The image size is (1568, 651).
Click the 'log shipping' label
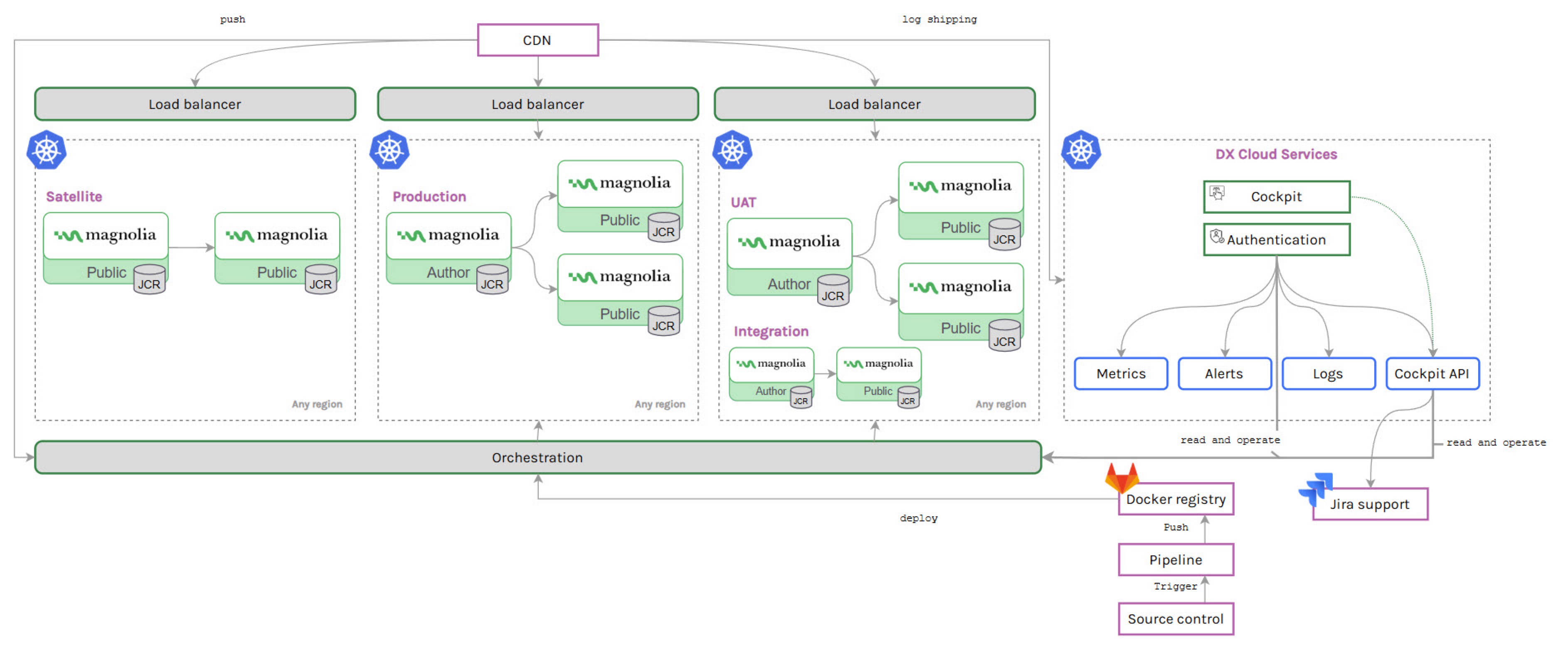pos(939,20)
